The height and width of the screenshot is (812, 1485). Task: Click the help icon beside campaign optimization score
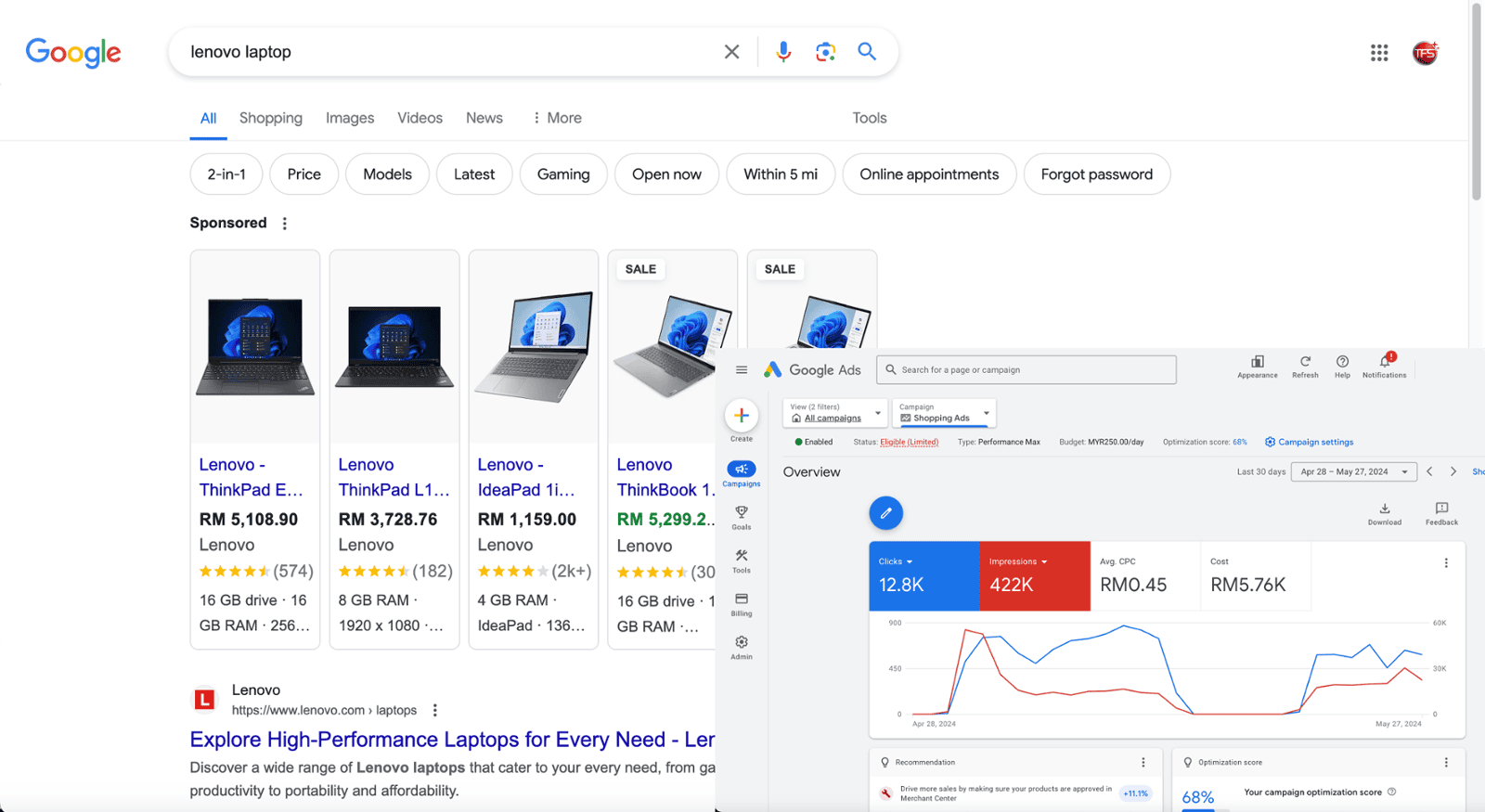1391,793
